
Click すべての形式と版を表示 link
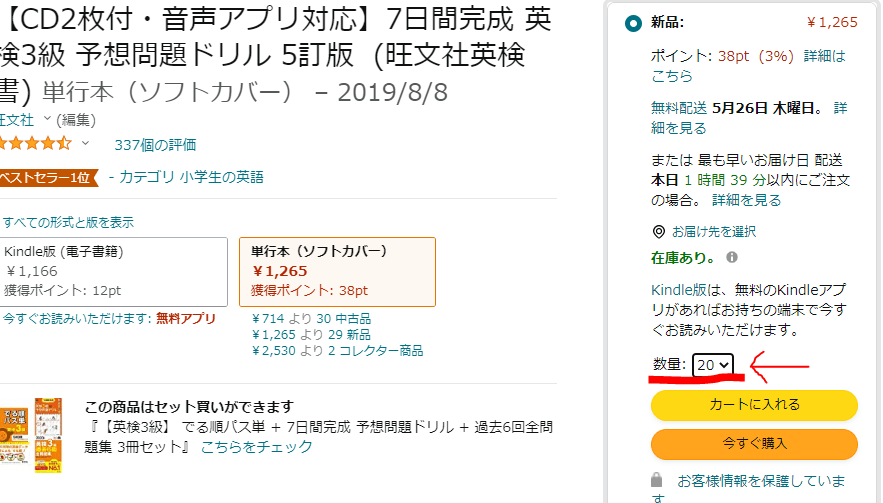[68, 222]
